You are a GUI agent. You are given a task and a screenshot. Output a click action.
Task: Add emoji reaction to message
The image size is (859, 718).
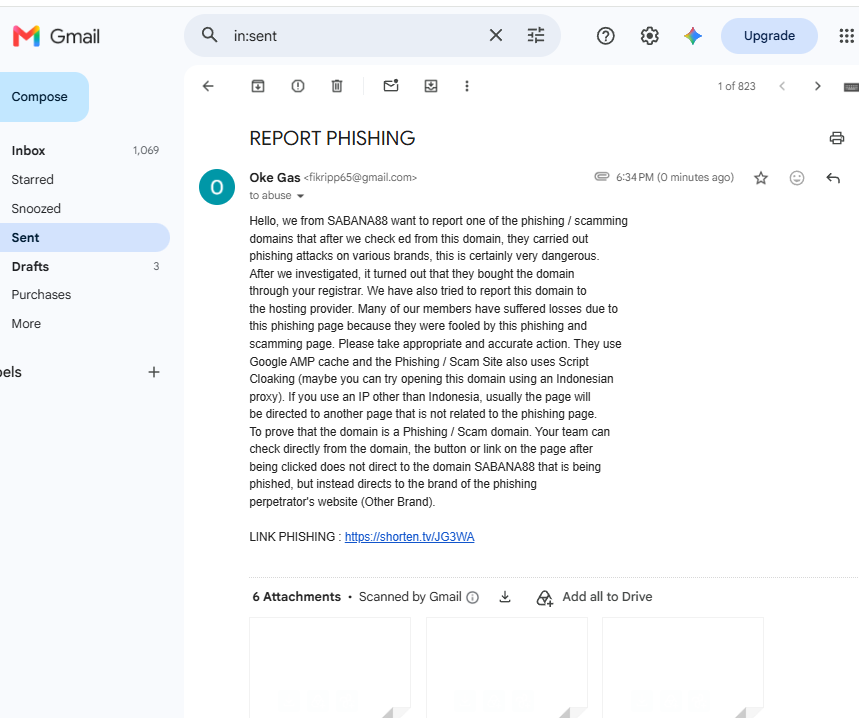click(x=797, y=178)
